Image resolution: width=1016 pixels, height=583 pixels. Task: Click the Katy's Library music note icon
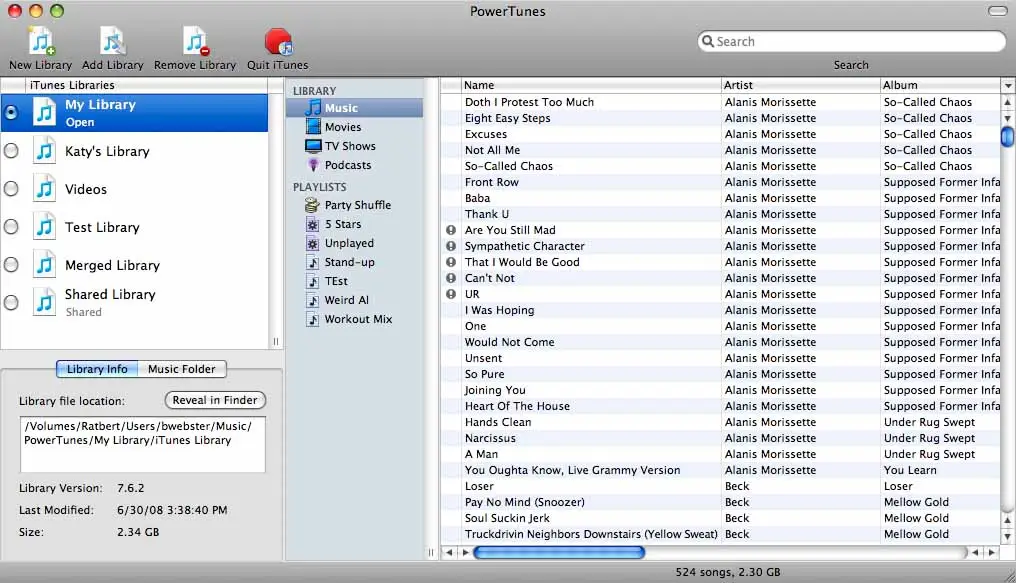(x=44, y=151)
